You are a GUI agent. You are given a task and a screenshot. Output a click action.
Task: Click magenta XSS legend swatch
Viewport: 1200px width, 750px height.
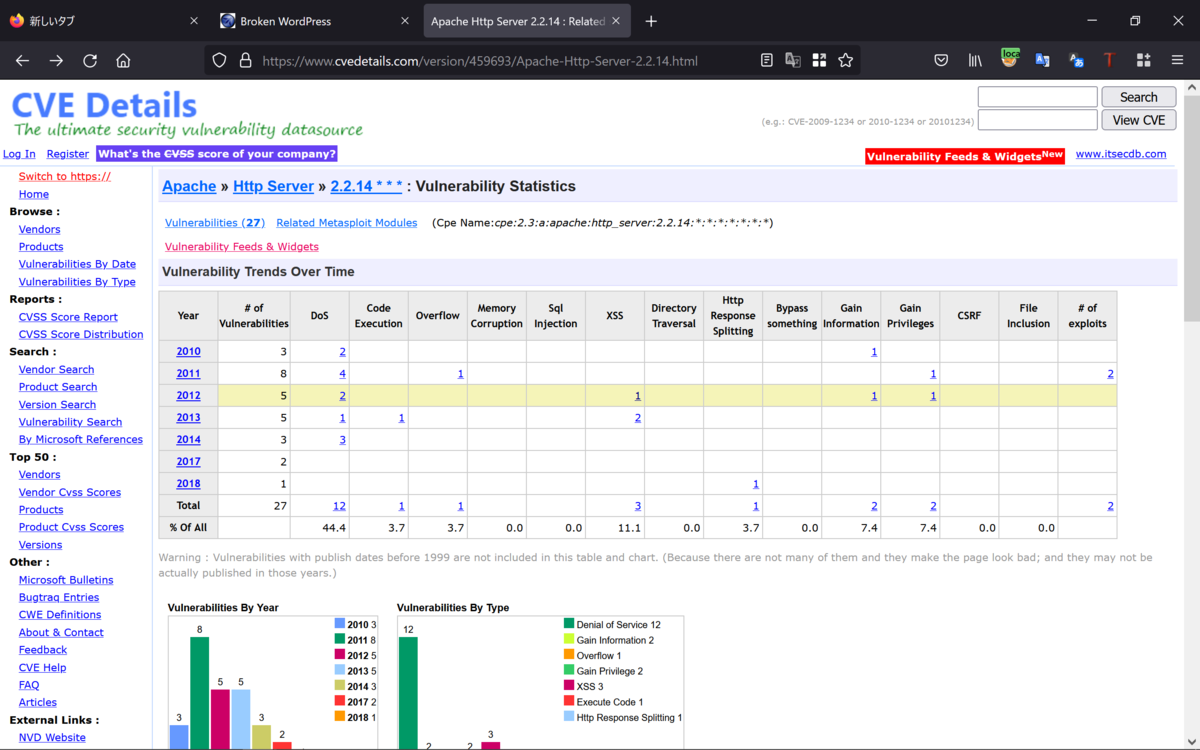[569, 686]
